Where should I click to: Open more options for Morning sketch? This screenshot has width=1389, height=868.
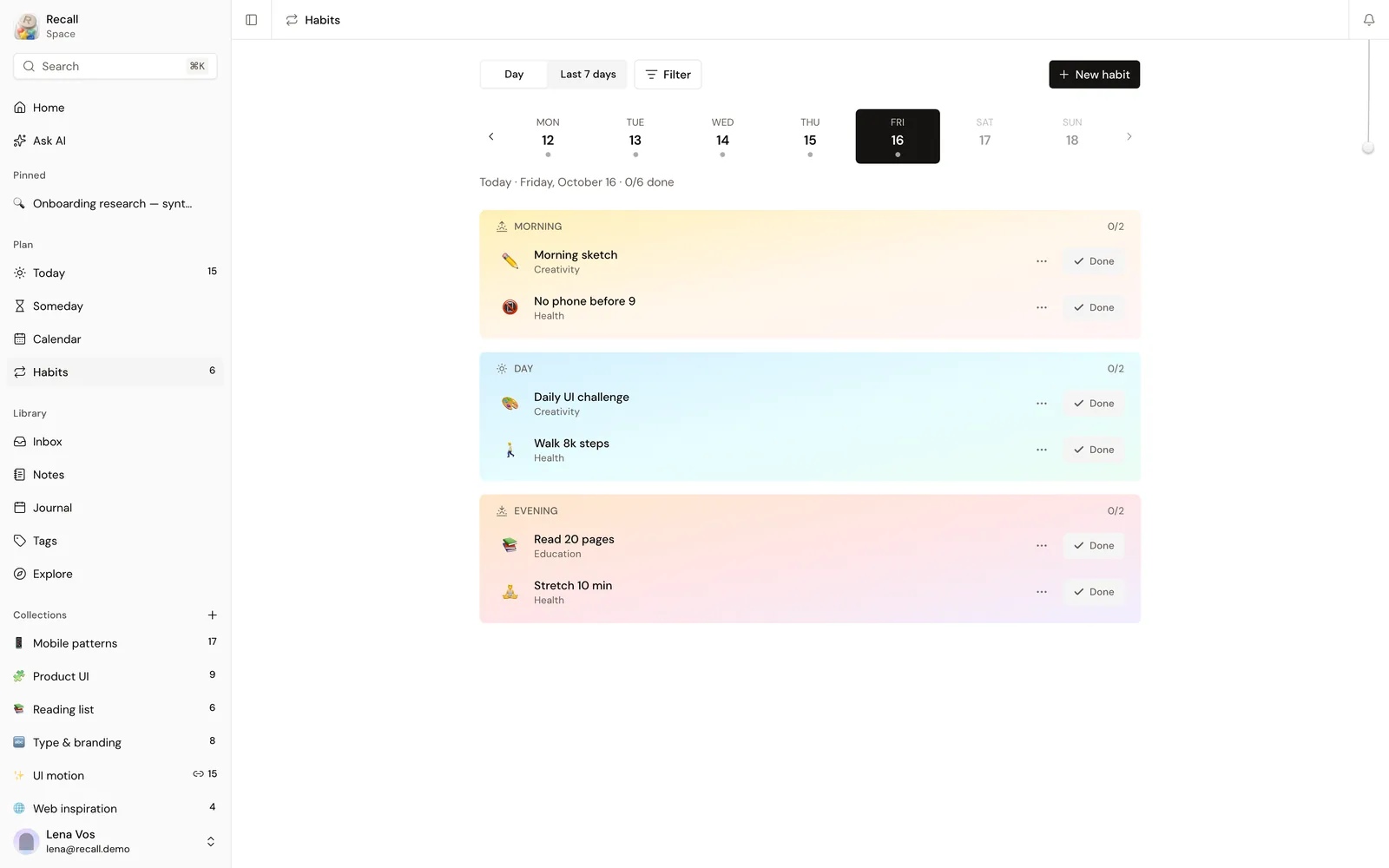[x=1042, y=261]
